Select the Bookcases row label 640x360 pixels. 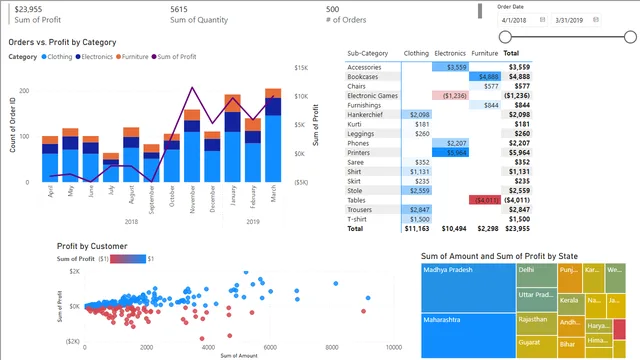coord(362,77)
